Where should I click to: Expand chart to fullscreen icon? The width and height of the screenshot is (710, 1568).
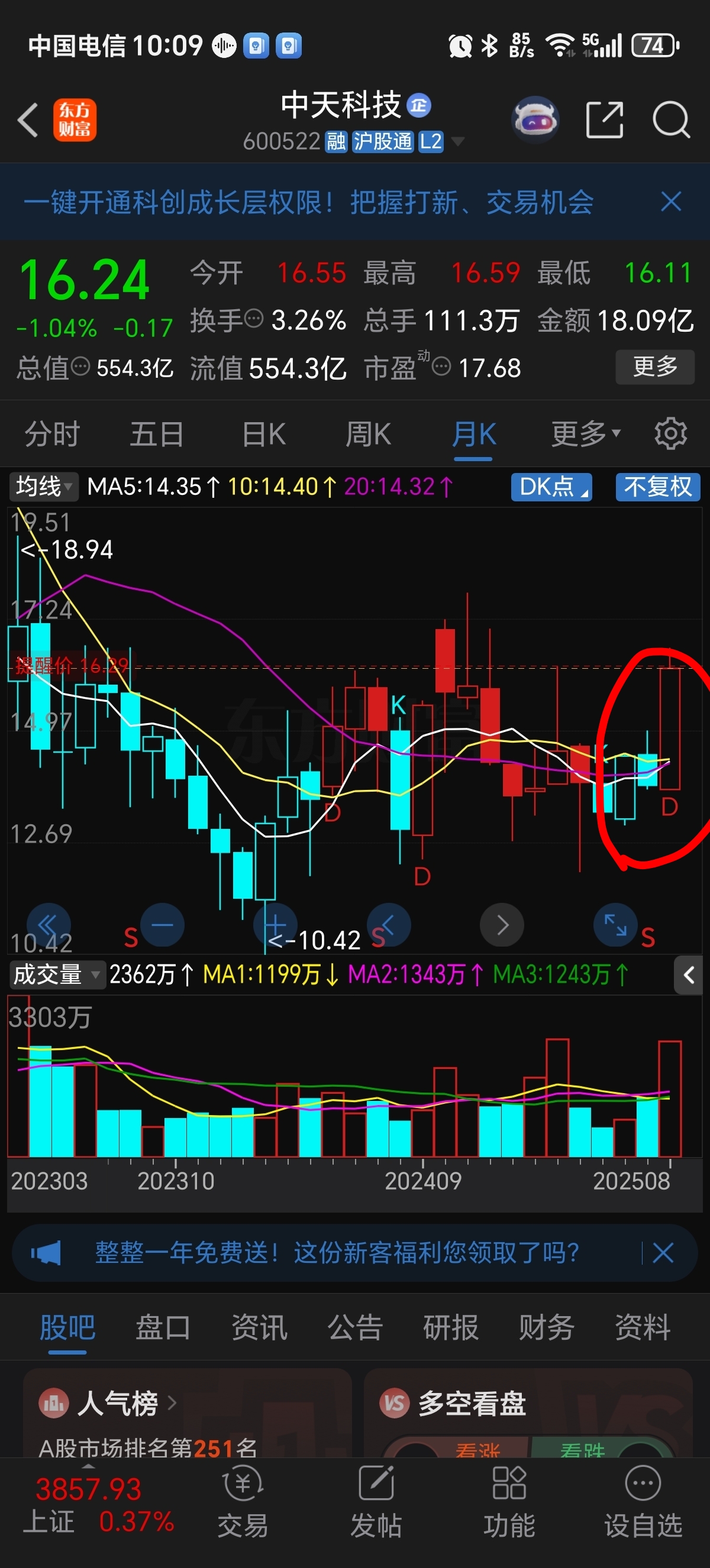click(615, 925)
